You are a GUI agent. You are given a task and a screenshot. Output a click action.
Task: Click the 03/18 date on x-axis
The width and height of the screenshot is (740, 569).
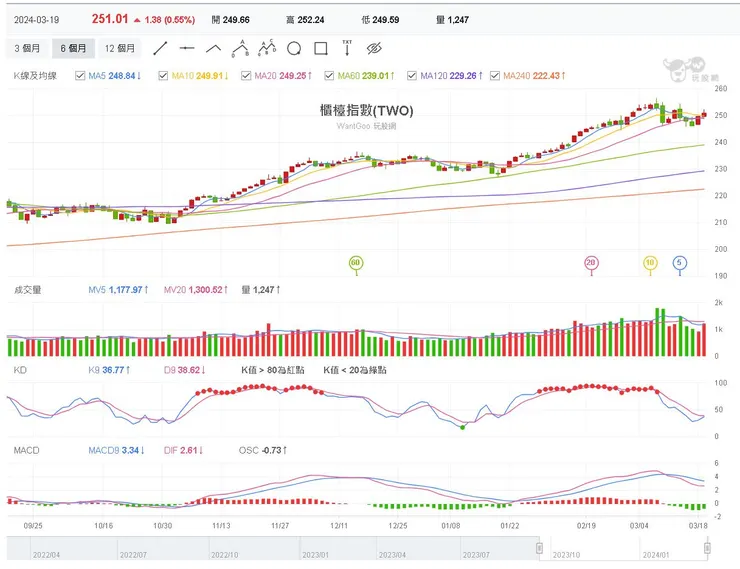(x=698, y=525)
